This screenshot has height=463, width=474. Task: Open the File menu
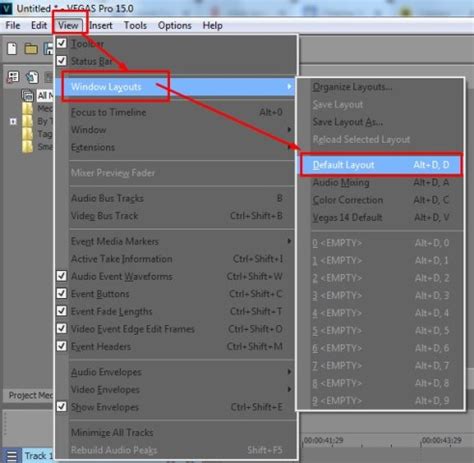pos(13,25)
